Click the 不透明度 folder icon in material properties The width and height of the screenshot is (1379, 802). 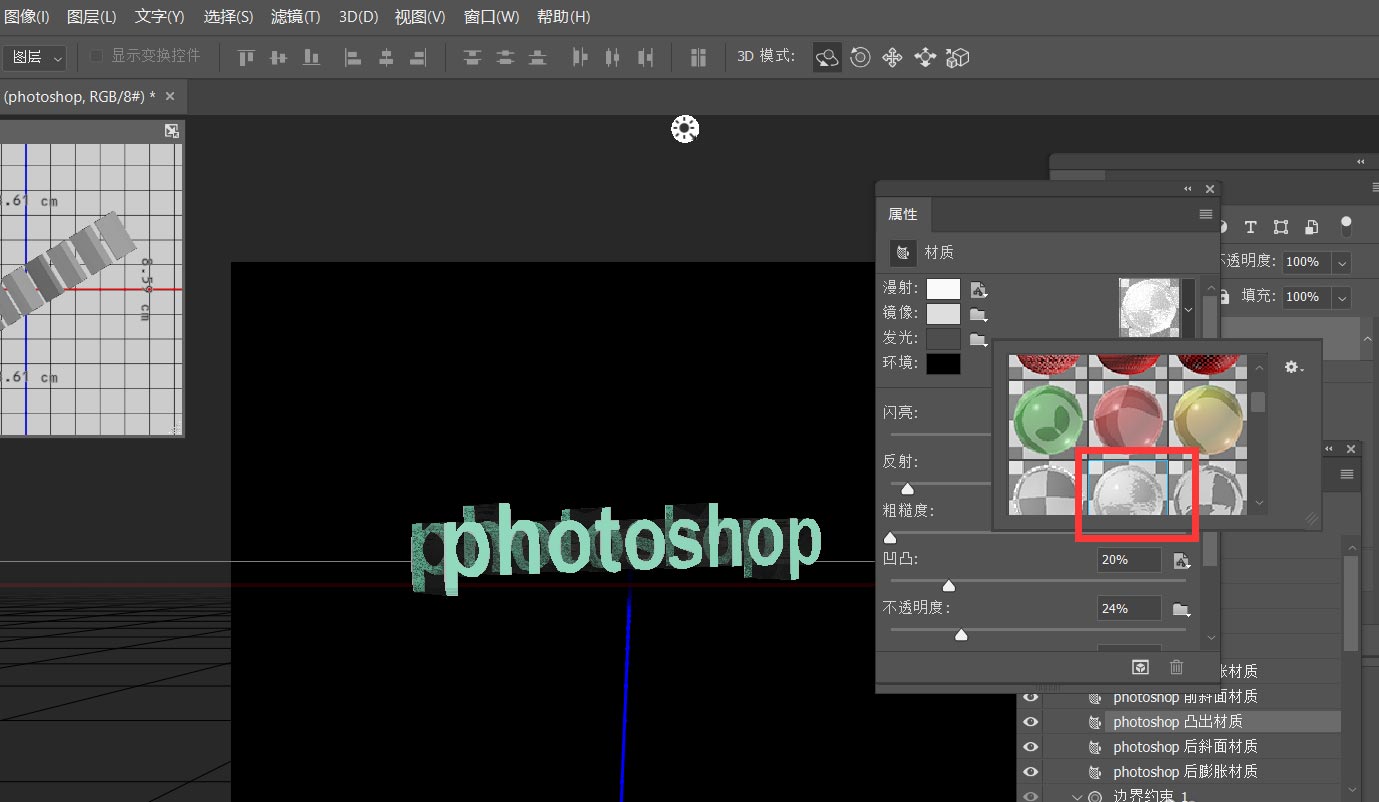1180,608
